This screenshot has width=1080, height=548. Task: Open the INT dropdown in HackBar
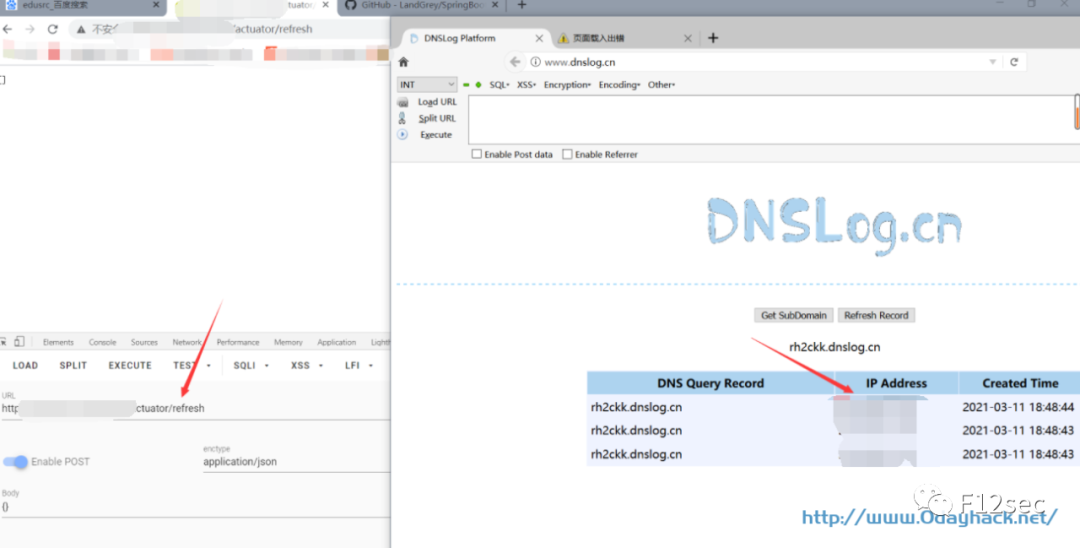coord(427,85)
